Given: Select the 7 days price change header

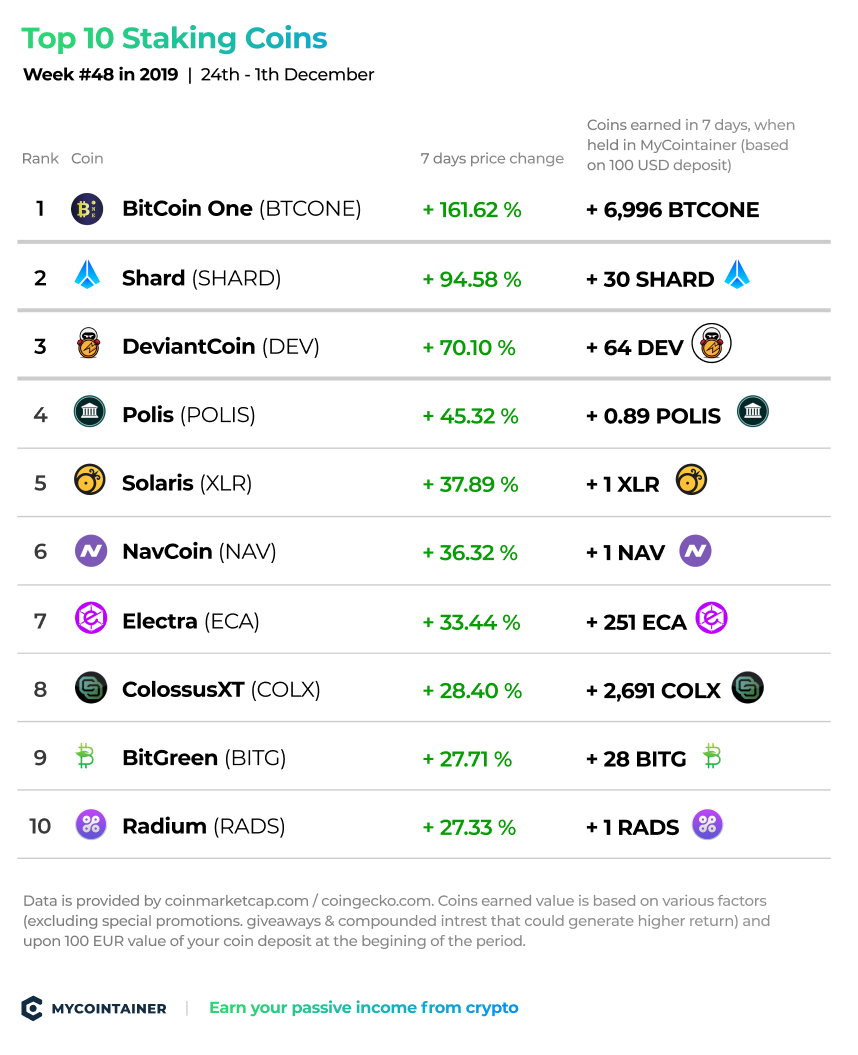Looking at the screenshot, I should click(x=492, y=158).
